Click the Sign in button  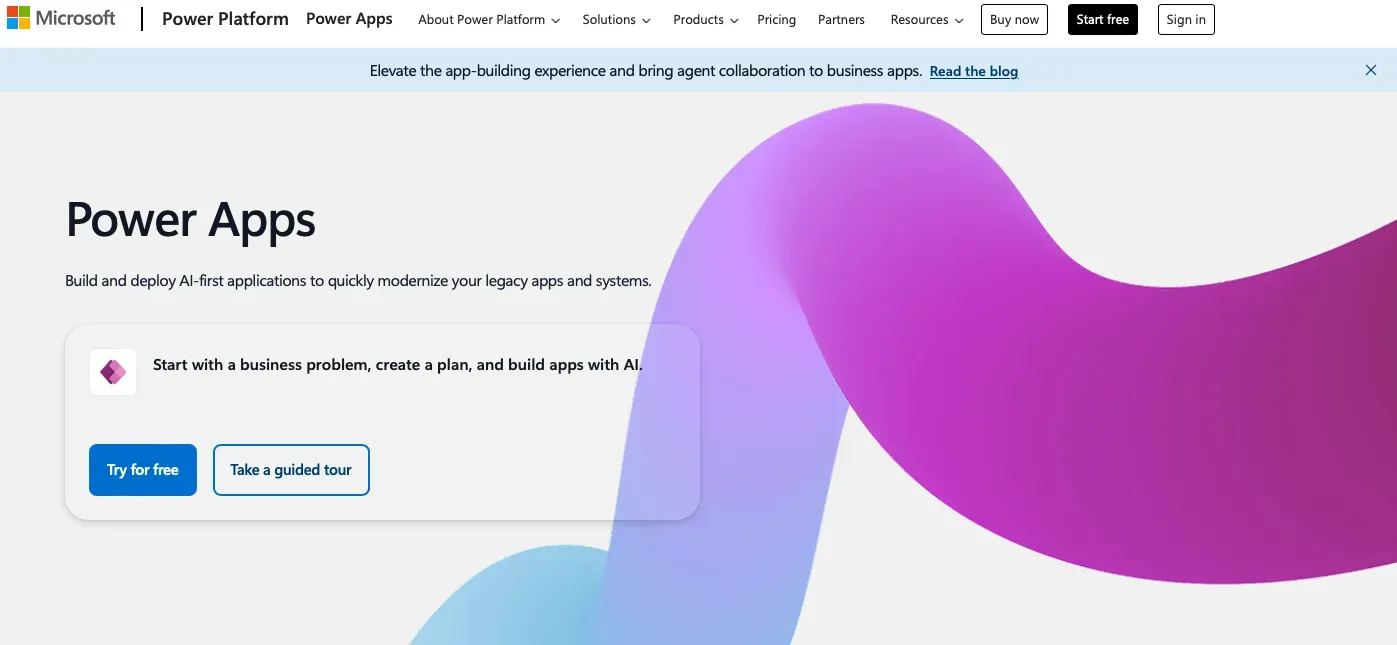pos(1186,20)
